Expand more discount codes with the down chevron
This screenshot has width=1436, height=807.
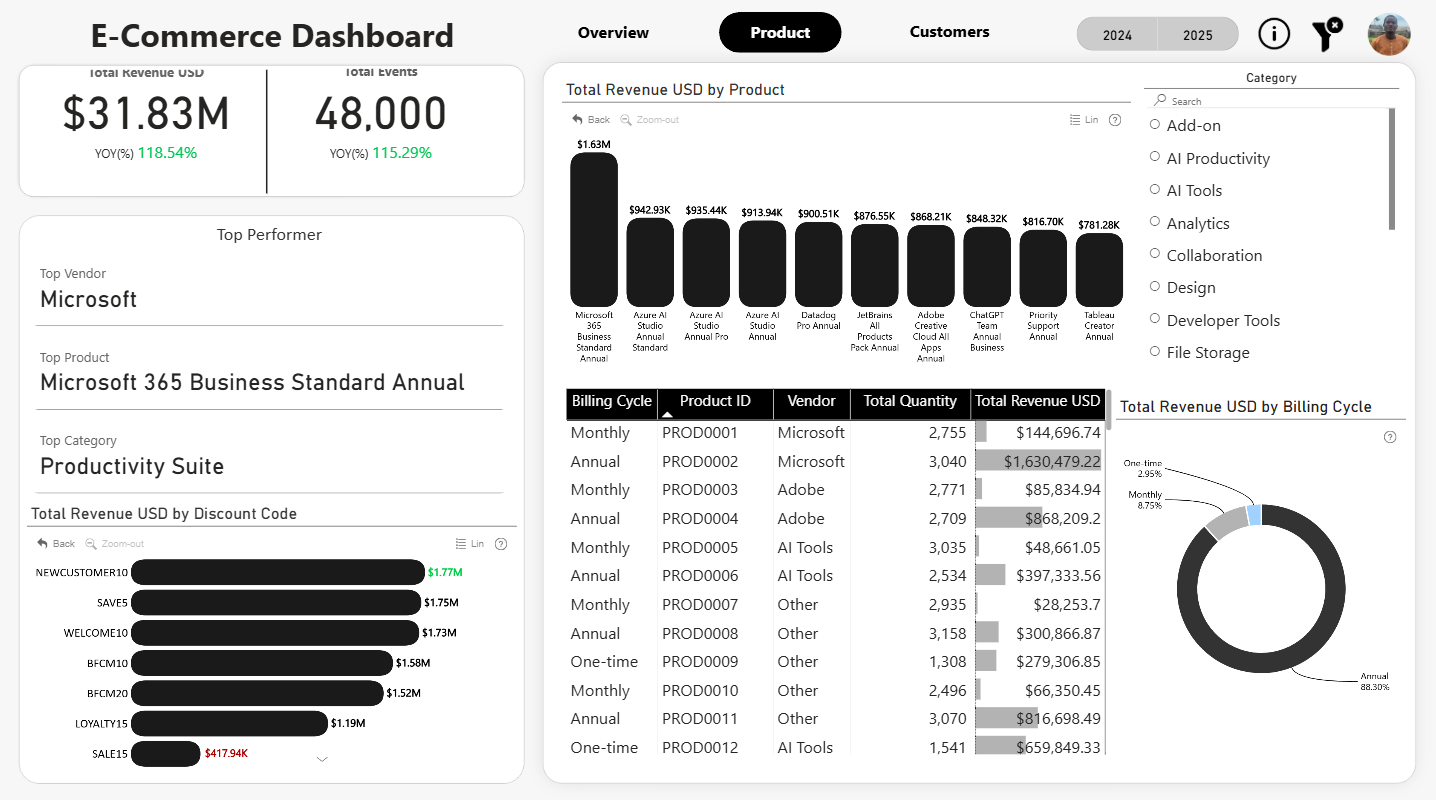322,760
